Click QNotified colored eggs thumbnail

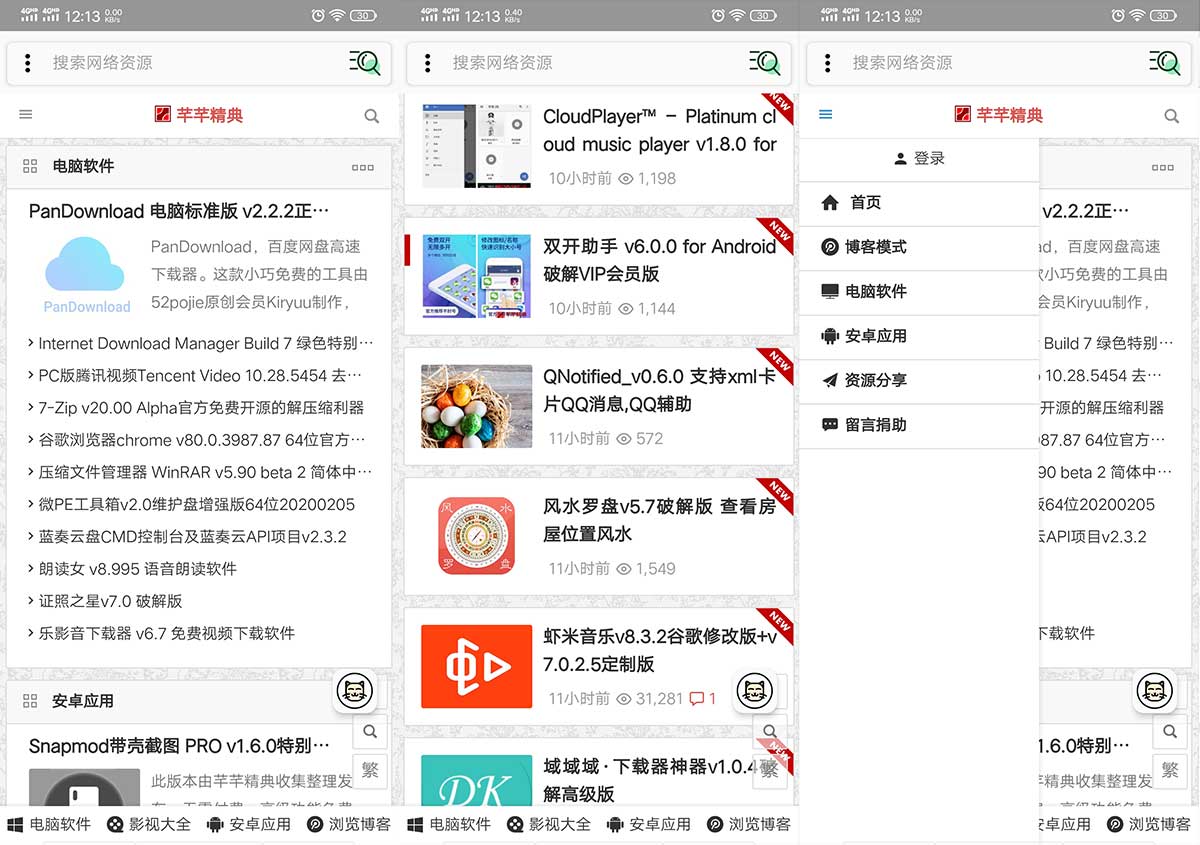pyautogui.click(x=476, y=406)
